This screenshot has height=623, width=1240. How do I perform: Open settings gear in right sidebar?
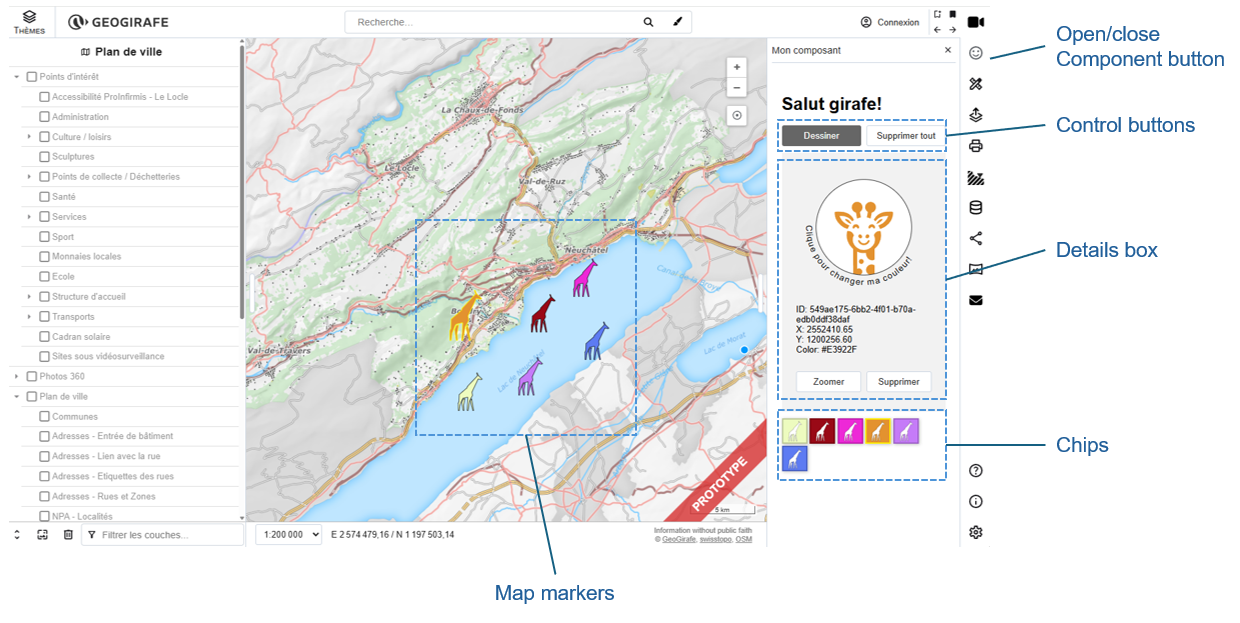[x=976, y=533]
